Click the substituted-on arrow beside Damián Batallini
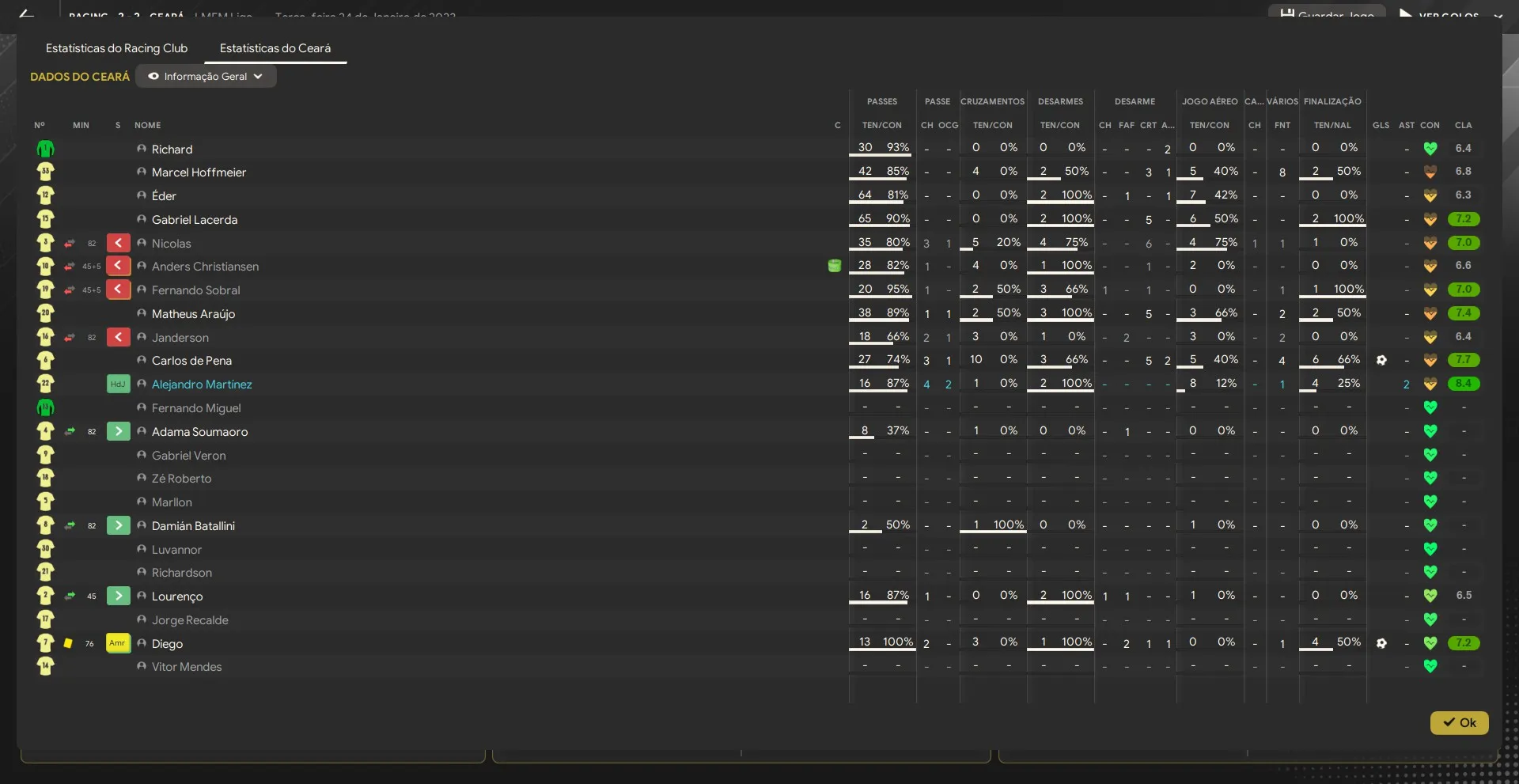1519x784 pixels. click(118, 525)
